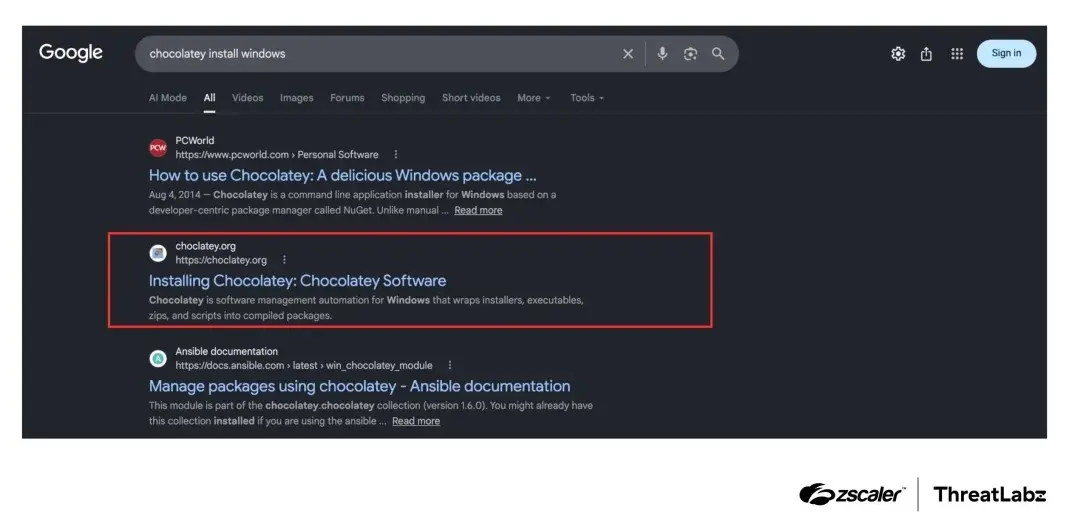1080x532 pixels.
Task: Click the PCWorld favicon
Action: pos(158,147)
